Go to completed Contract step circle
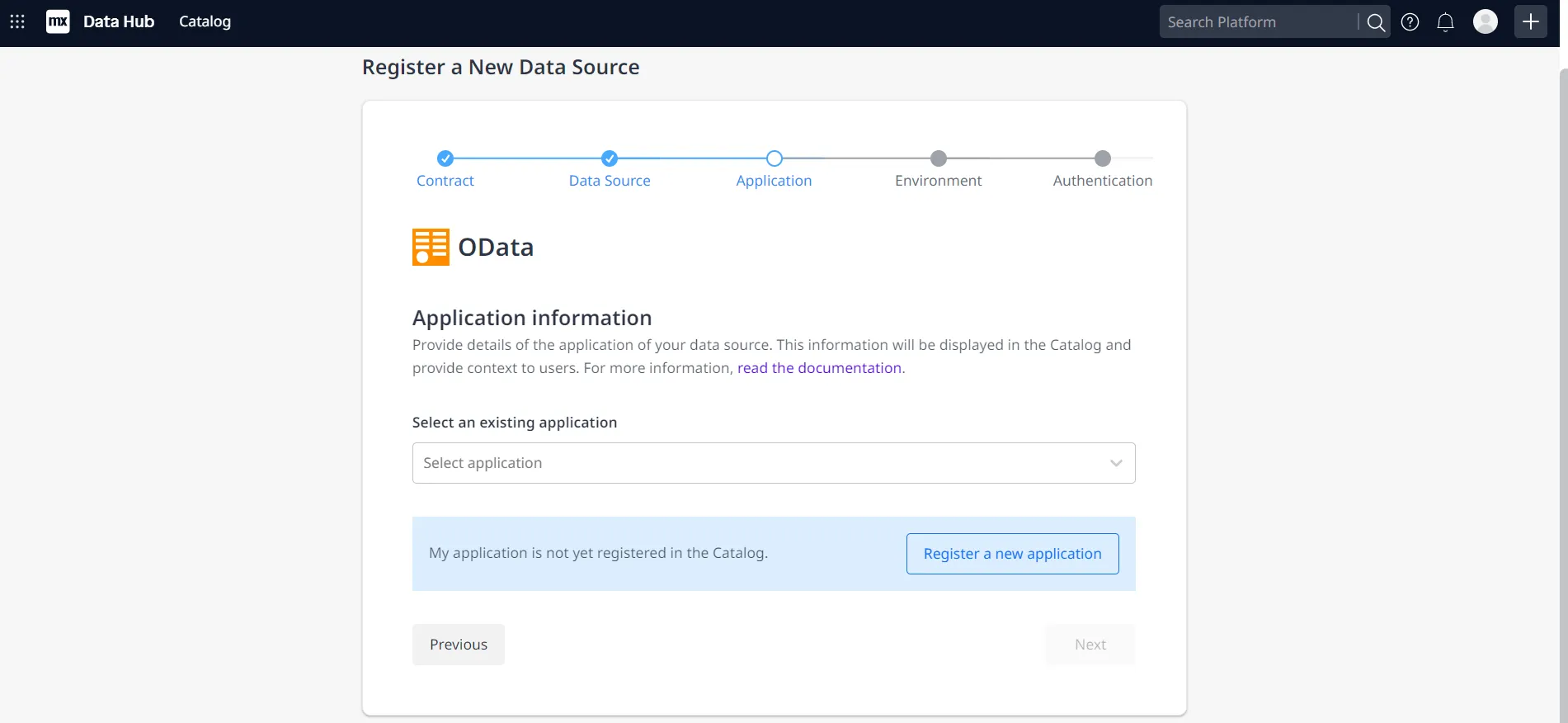 pos(445,158)
